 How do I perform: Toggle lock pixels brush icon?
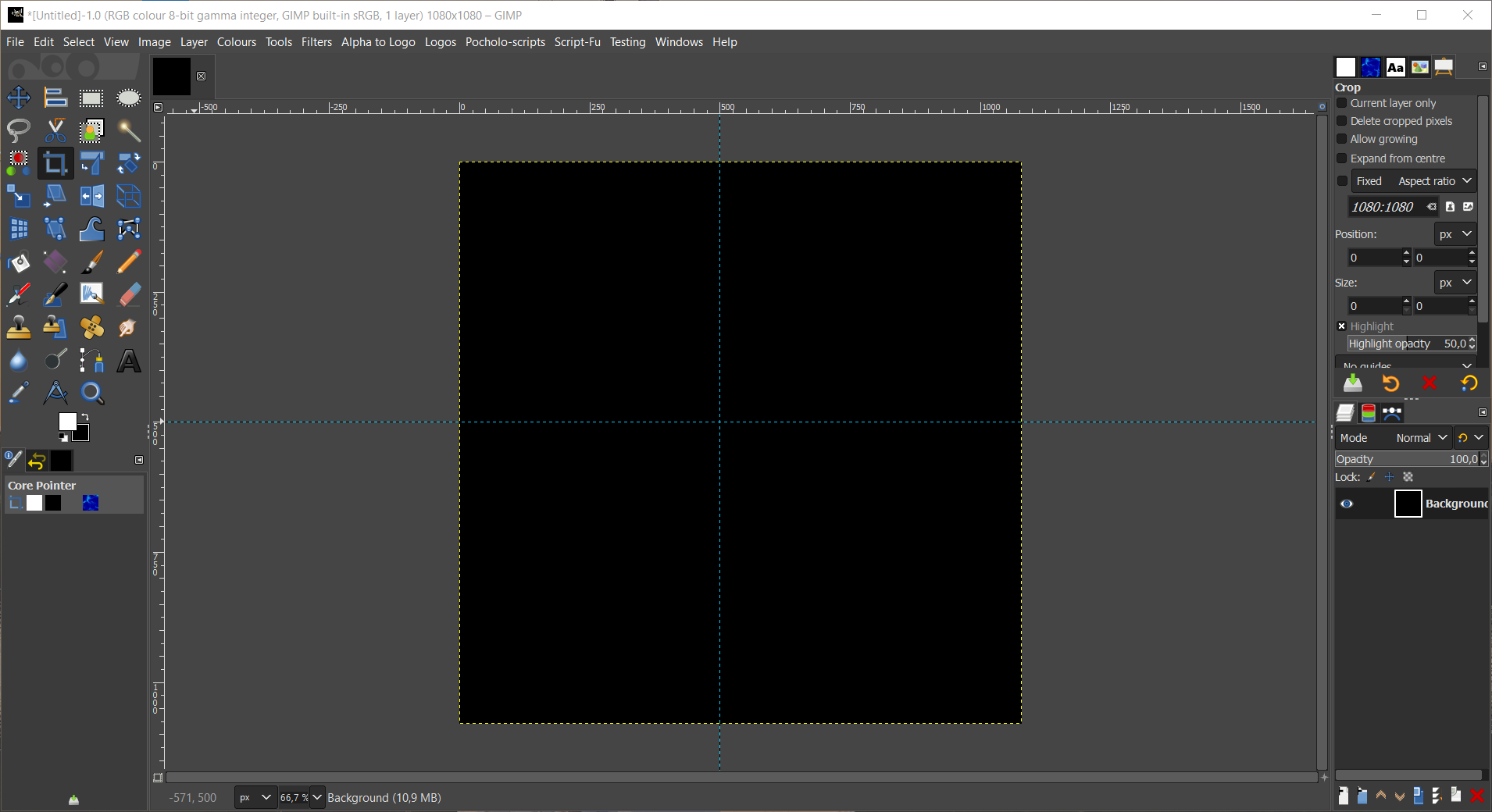tap(1372, 477)
